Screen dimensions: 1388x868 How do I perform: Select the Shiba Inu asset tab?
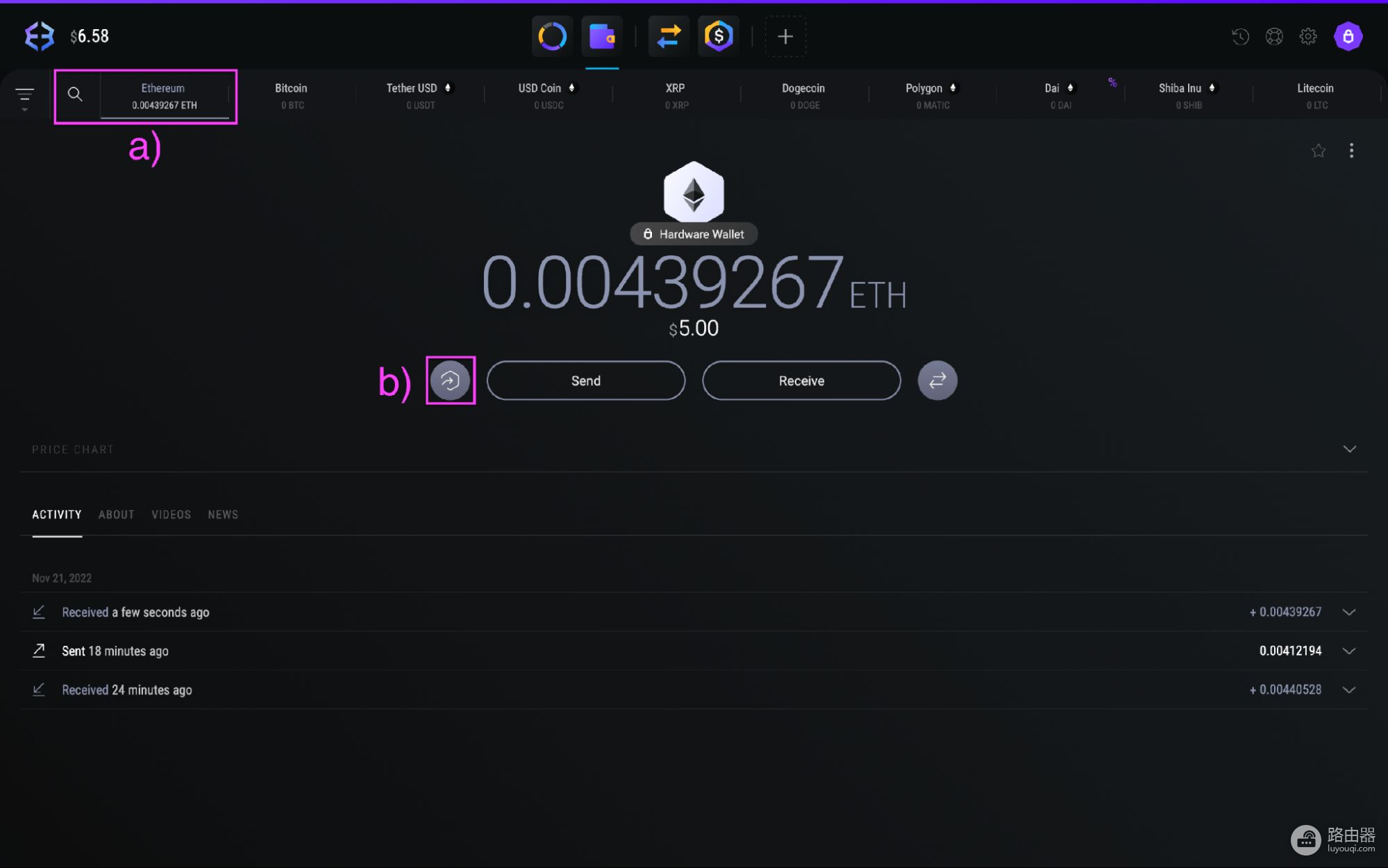coord(1188,96)
